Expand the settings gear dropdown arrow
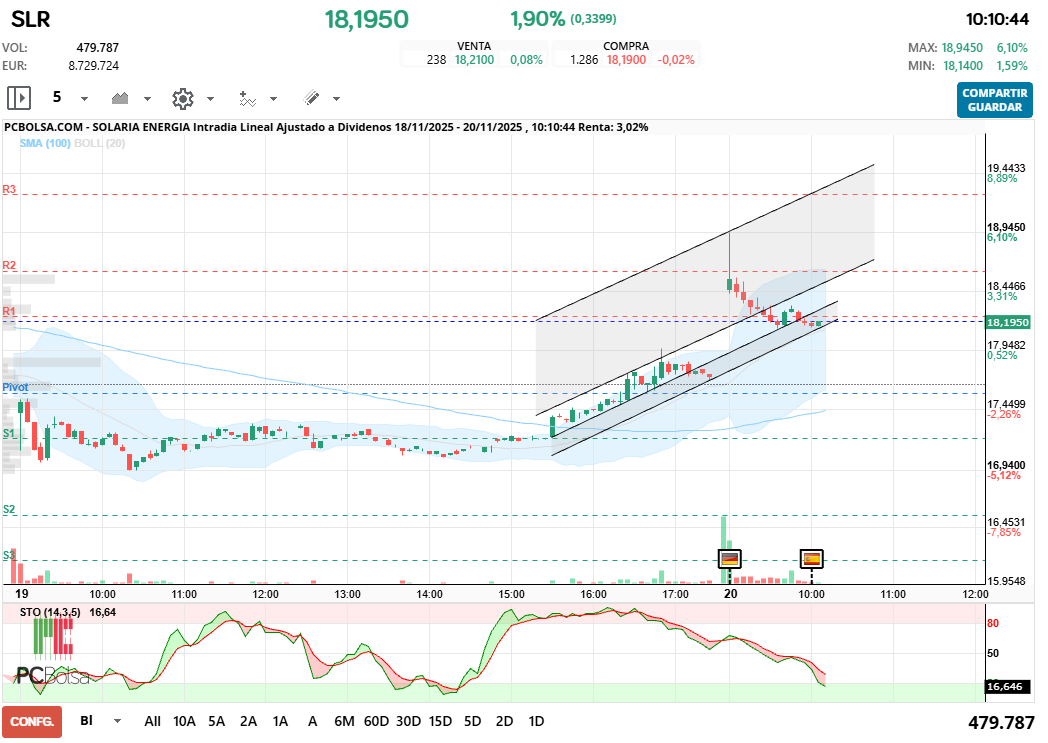The width and height of the screenshot is (1048, 743). [210, 99]
